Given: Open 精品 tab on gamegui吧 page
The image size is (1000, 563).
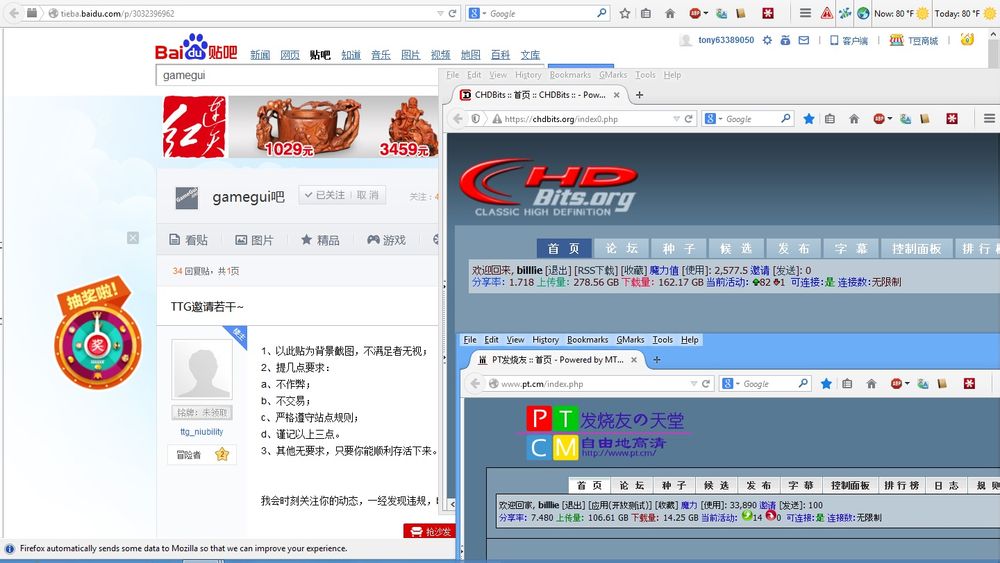Looking at the screenshot, I should pos(320,240).
